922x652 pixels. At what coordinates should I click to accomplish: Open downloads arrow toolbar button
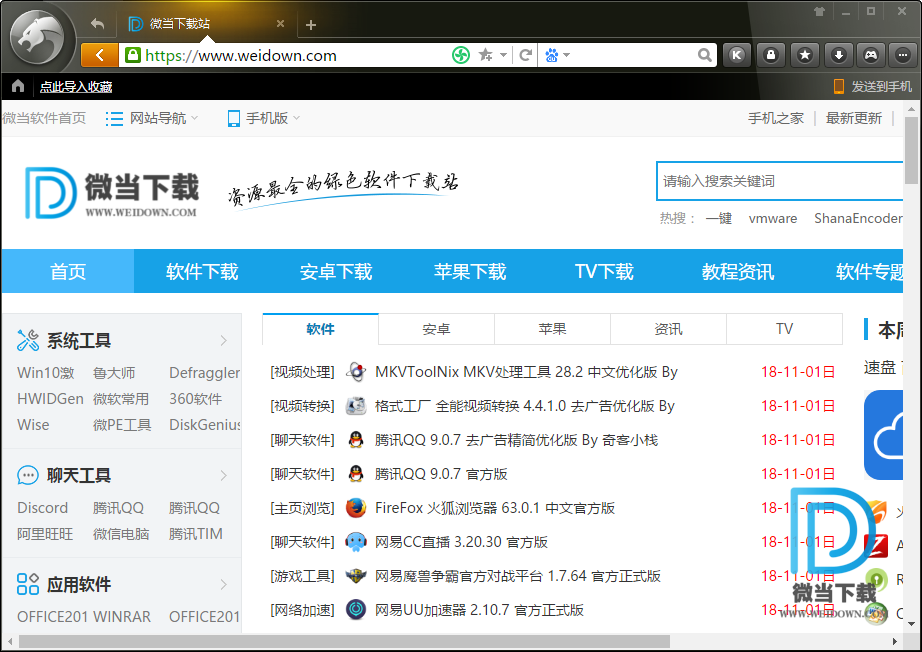(839, 55)
